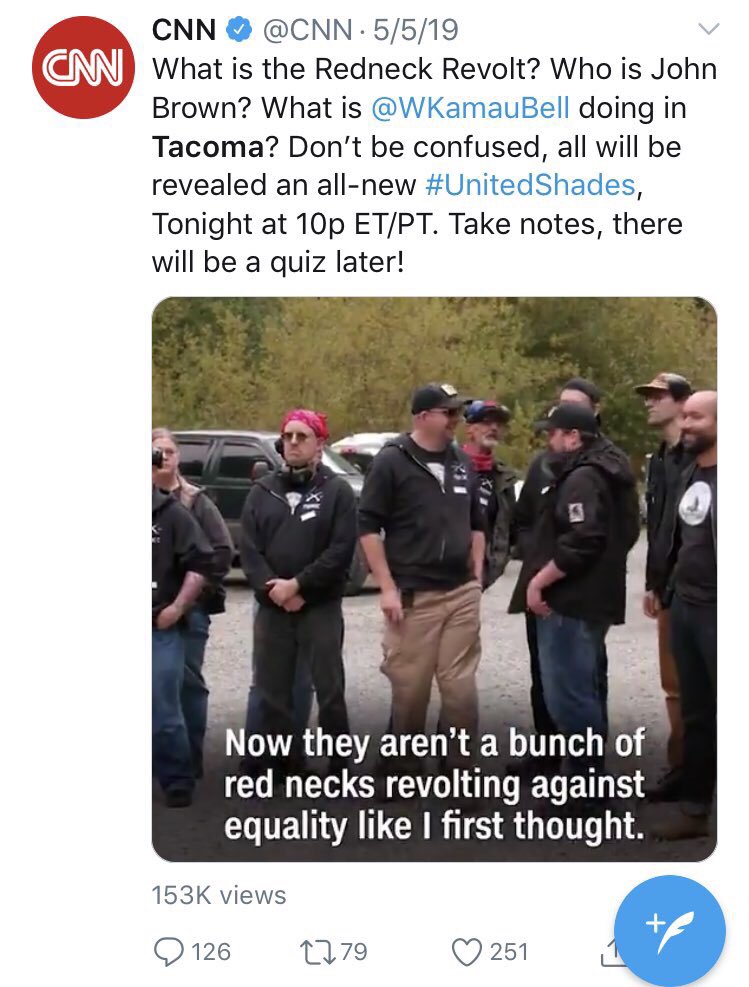The image size is (749, 987).
Task: Tap the blue verified badge
Action: pyautogui.click(x=240, y=30)
